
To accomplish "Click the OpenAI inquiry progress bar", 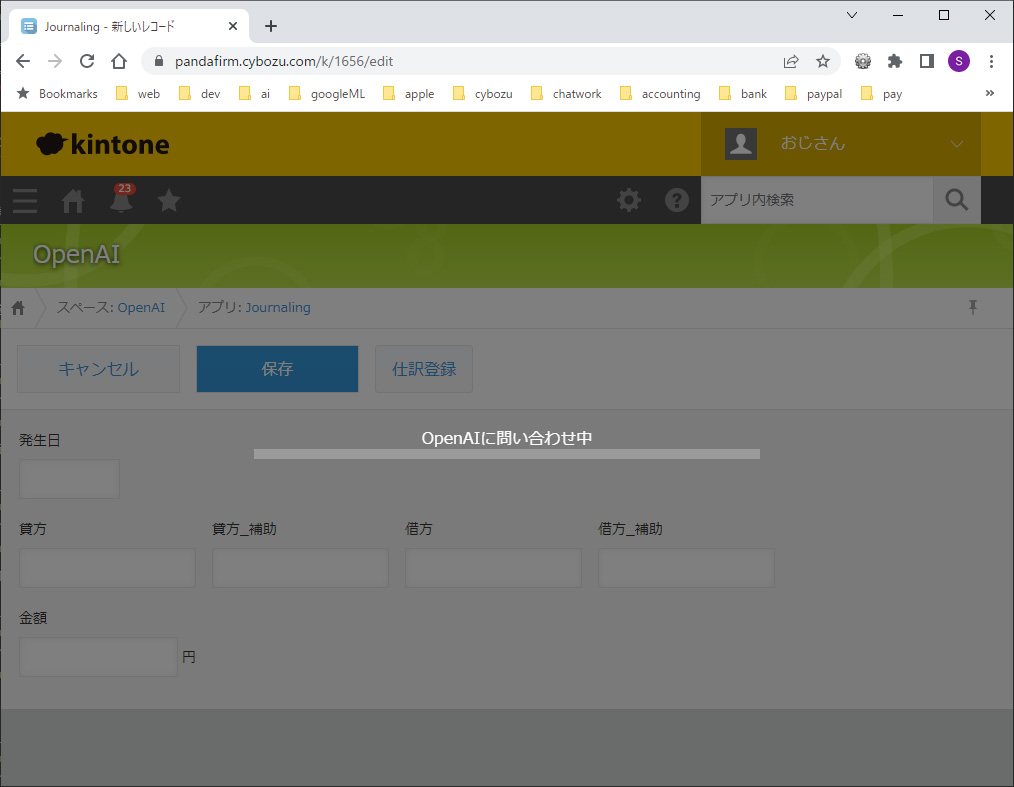I will click(507, 454).
